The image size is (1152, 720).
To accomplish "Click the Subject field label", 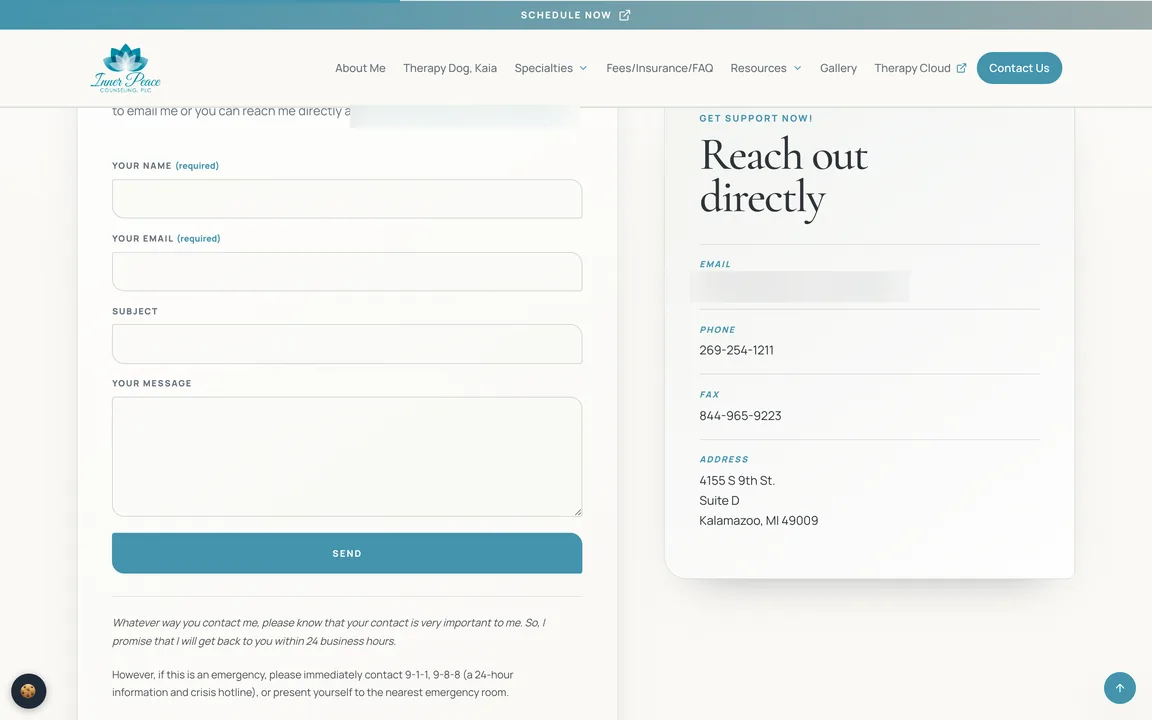I will tap(134, 312).
